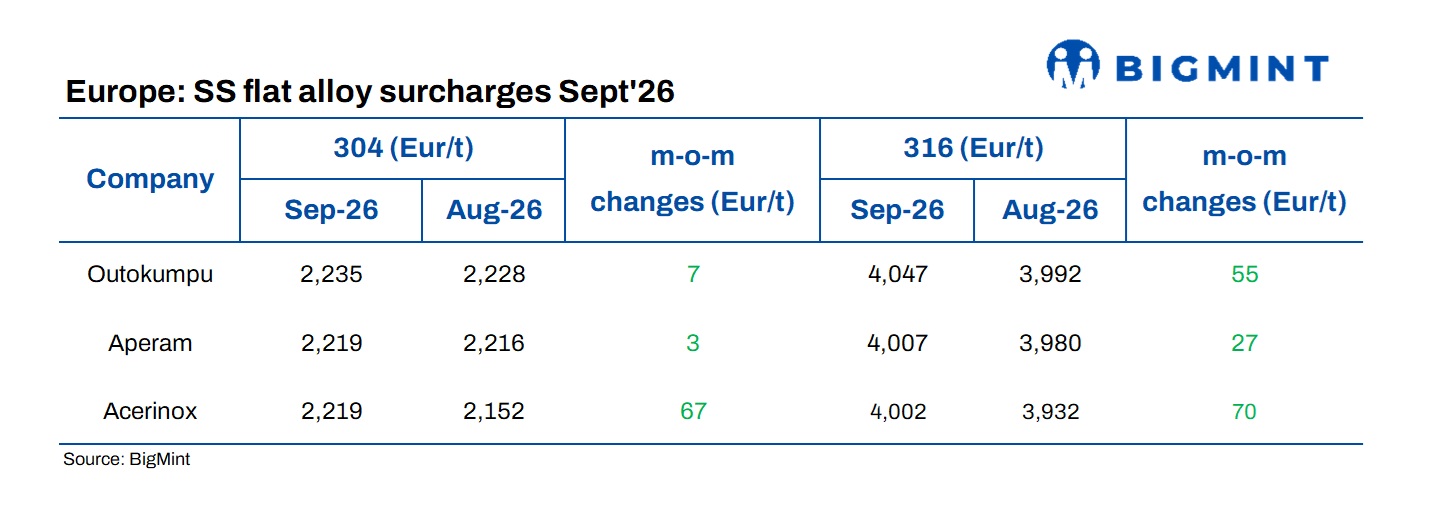Viewport: 1430px width, 508px height.
Task: Select the Outokumpu row label
Action: click(x=150, y=274)
